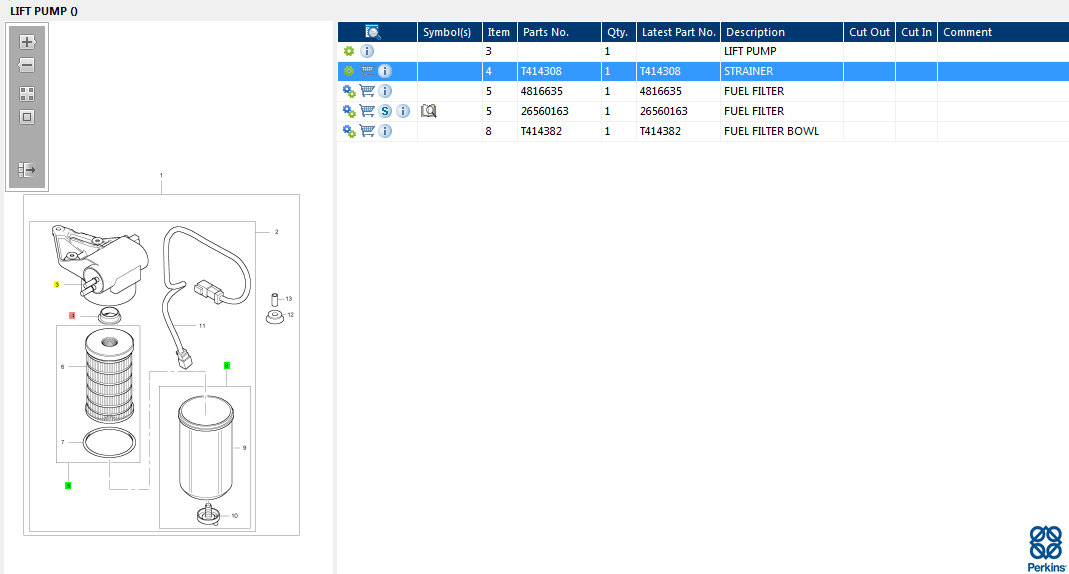Click the list-with-arrow export icon
This screenshot has height=574, width=1069.
27,170
